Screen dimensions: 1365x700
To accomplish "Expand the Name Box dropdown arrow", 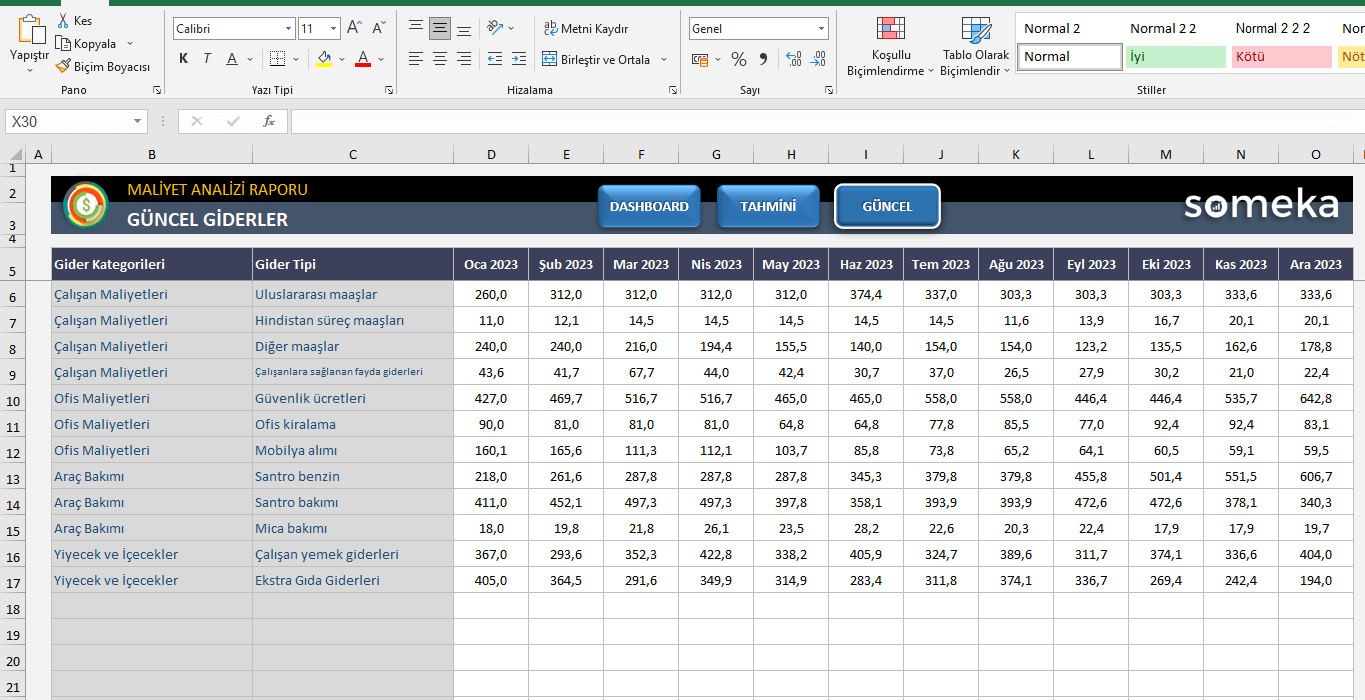I will tap(138, 122).
